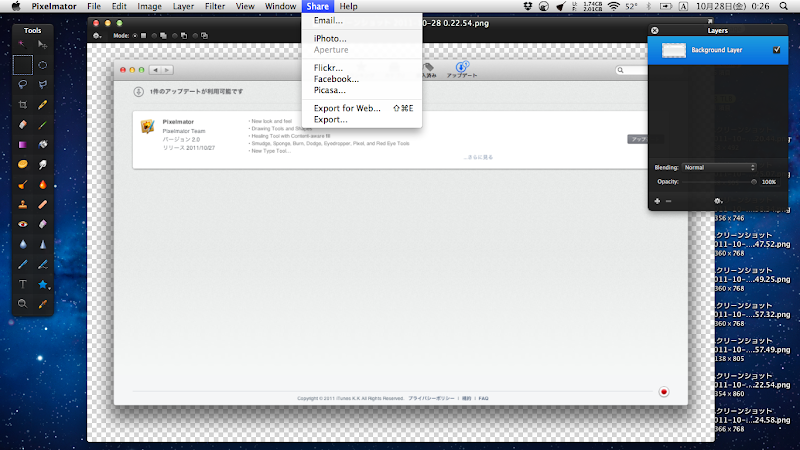Add a new layer with plus button
The height and width of the screenshot is (450, 800).
click(657, 201)
